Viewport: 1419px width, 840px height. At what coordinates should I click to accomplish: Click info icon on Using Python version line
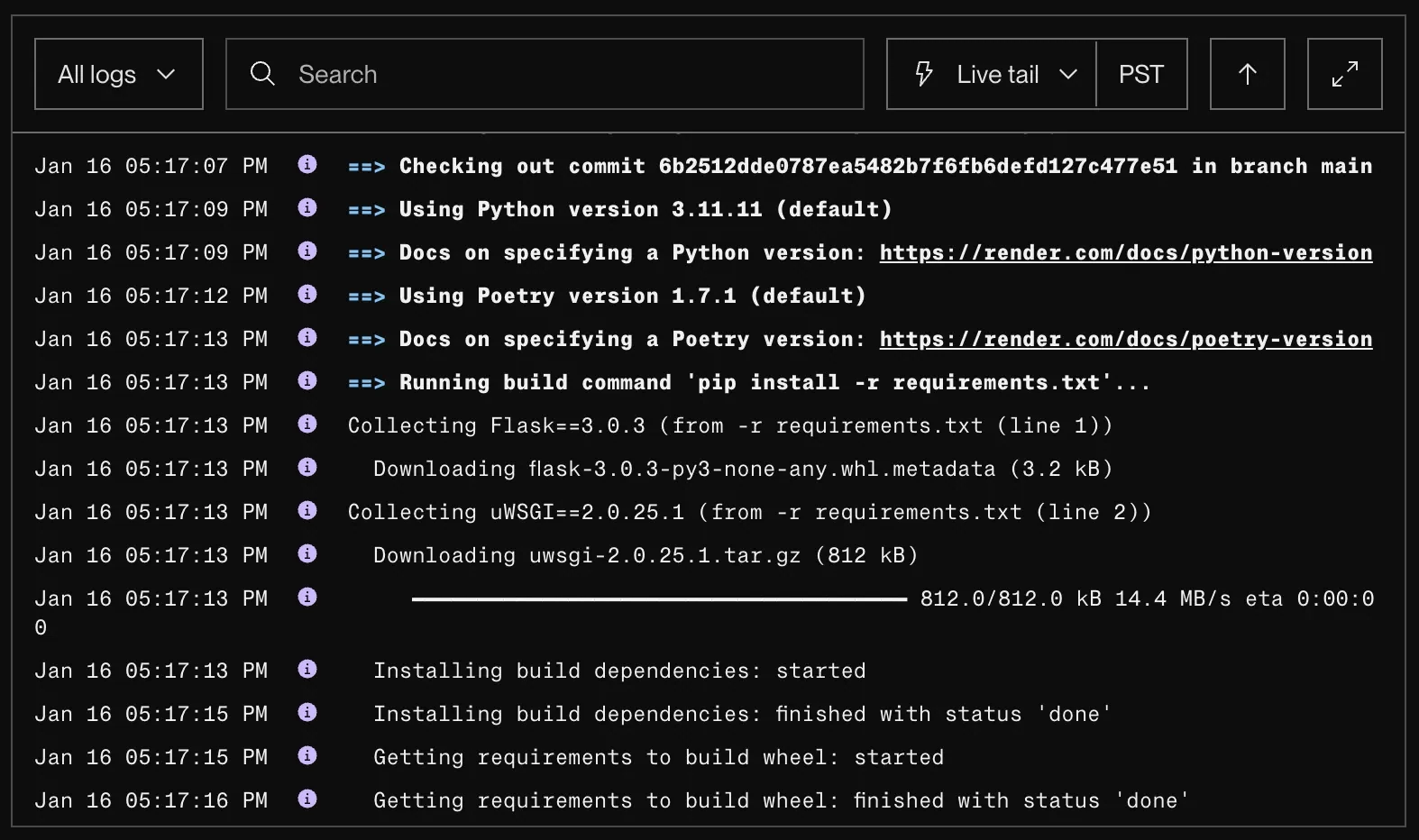(x=307, y=207)
